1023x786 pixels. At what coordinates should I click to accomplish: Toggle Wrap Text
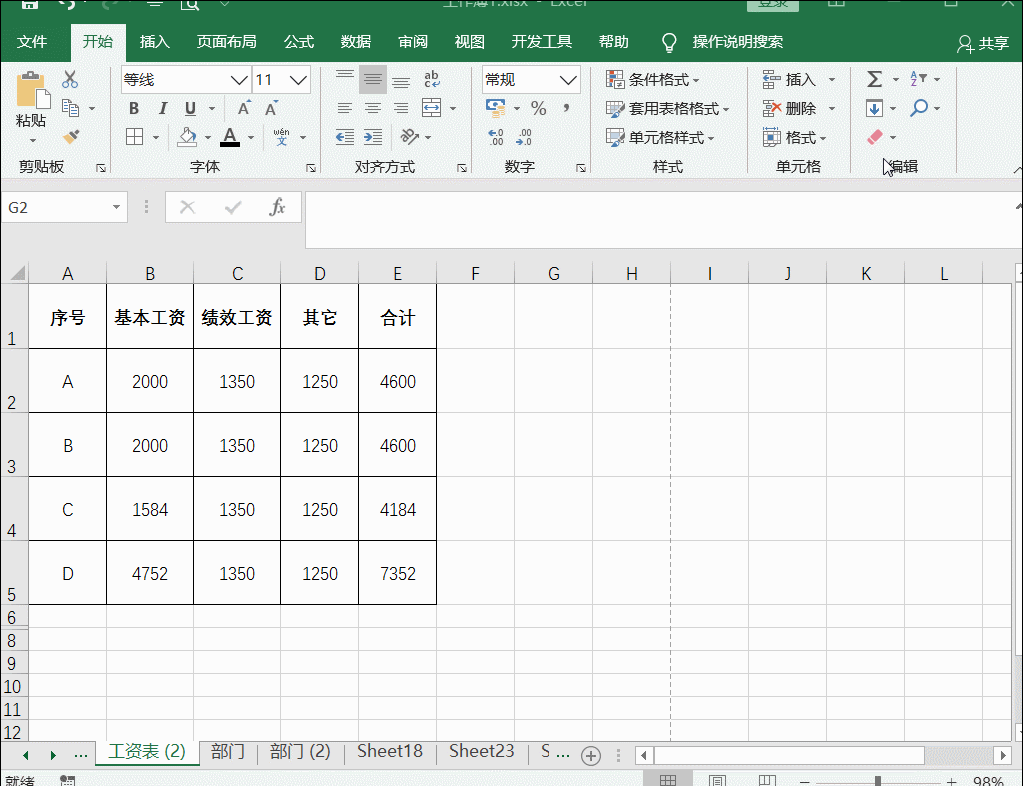pyautogui.click(x=432, y=80)
